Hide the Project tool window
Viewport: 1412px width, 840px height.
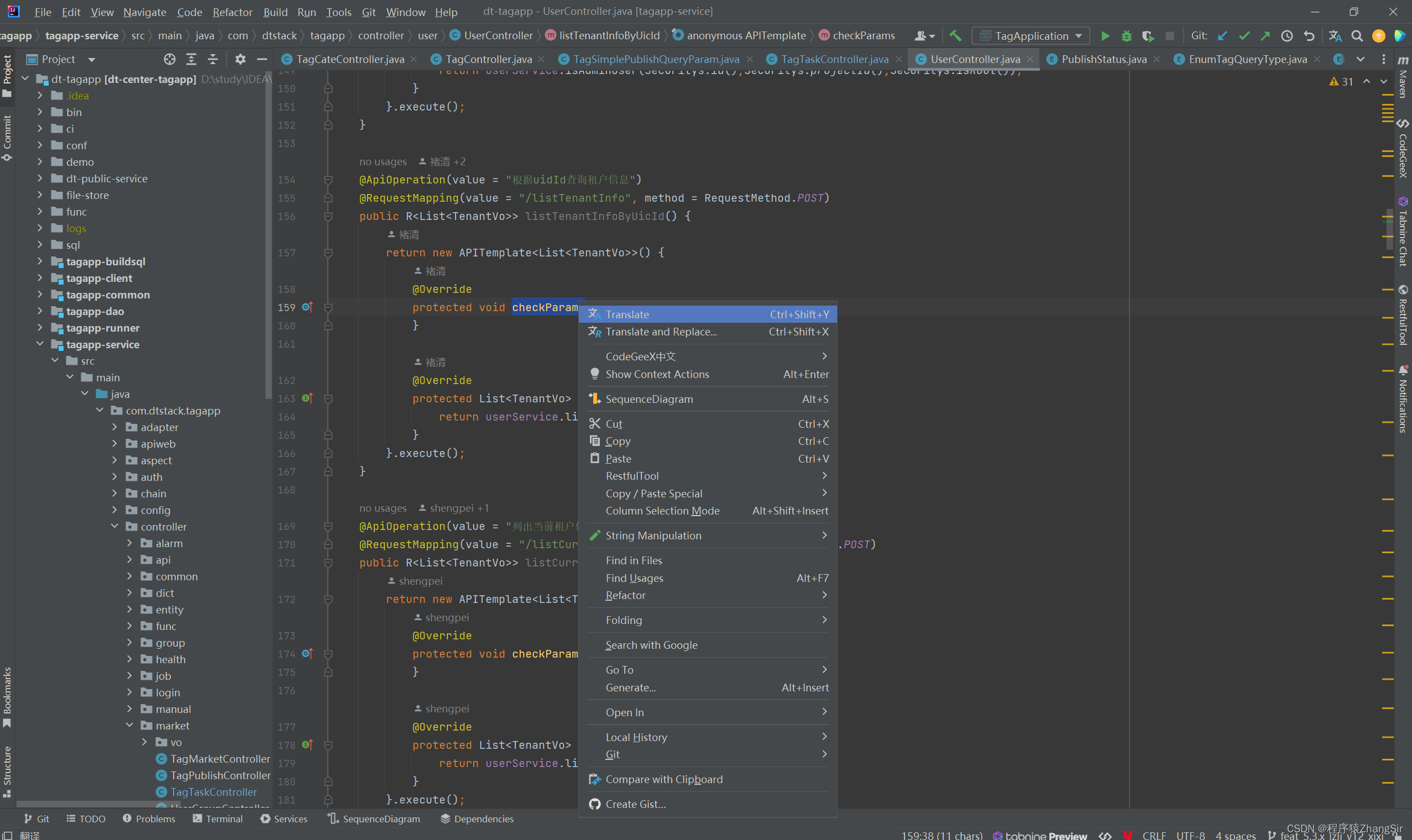[262, 59]
